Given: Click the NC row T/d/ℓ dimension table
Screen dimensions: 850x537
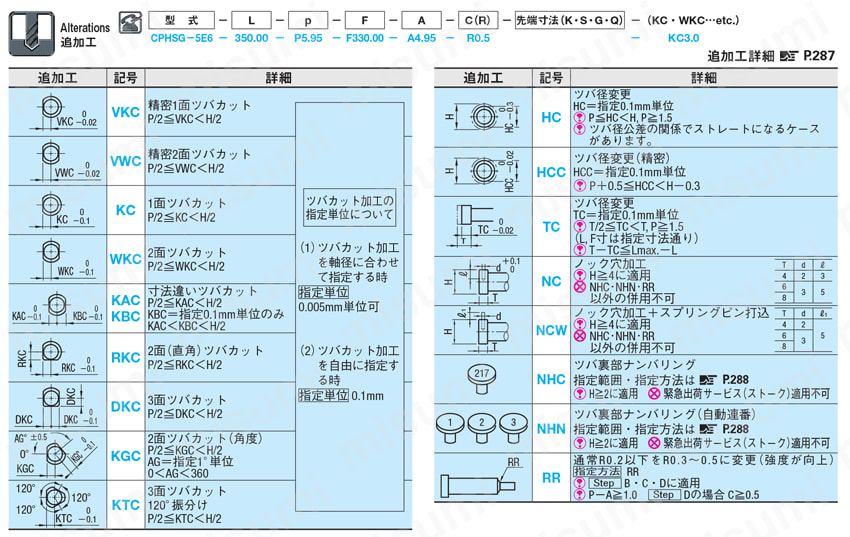Looking at the screenshot, I should pyautogui.click(x=803, y=281).
